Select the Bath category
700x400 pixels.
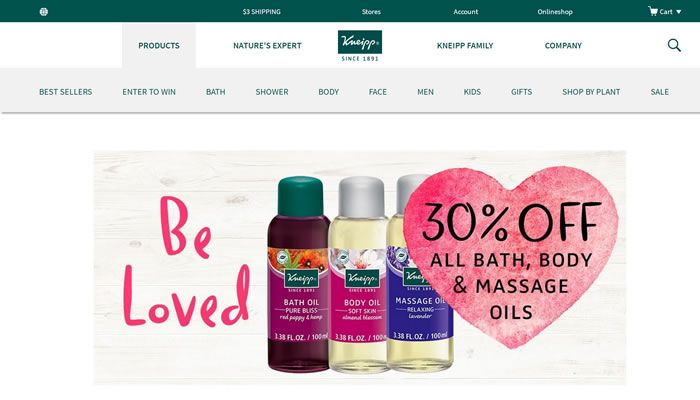point(216,92)
